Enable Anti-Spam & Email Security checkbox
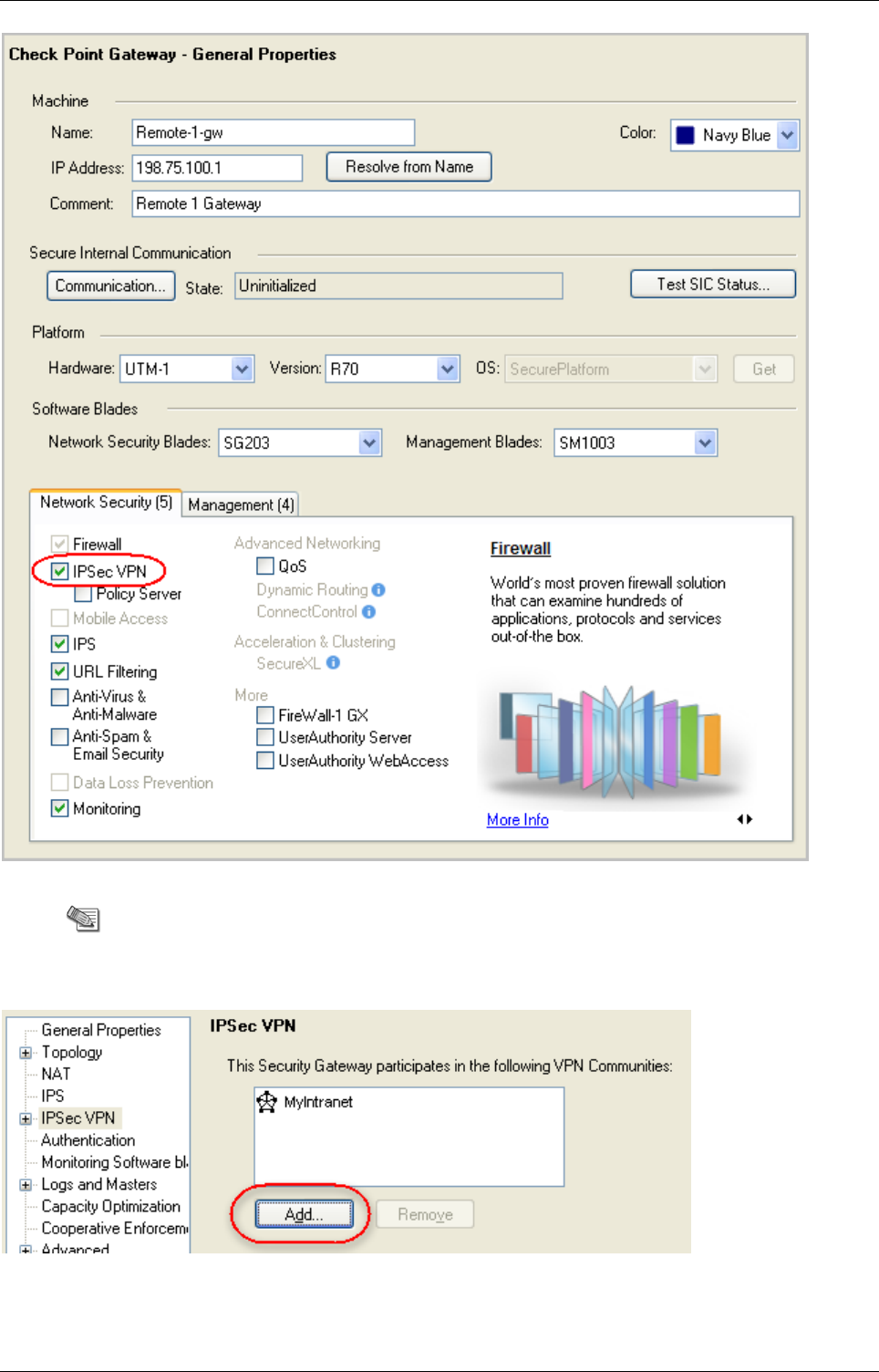879x1372 pixels. pyautogui.click(x=60, y=736)
